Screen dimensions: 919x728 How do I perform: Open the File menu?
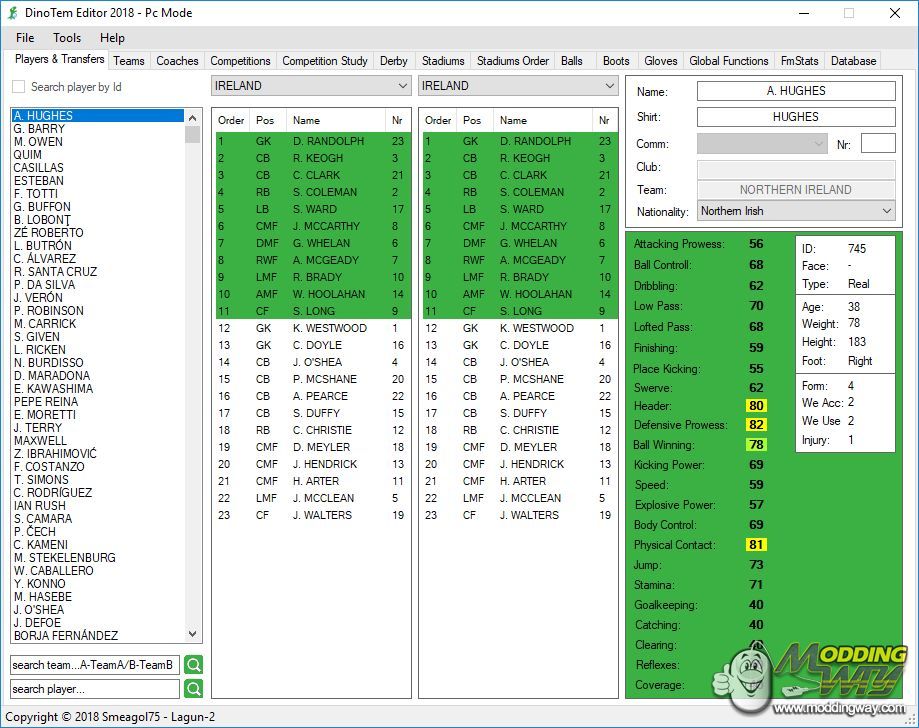(x=25, y=38)
